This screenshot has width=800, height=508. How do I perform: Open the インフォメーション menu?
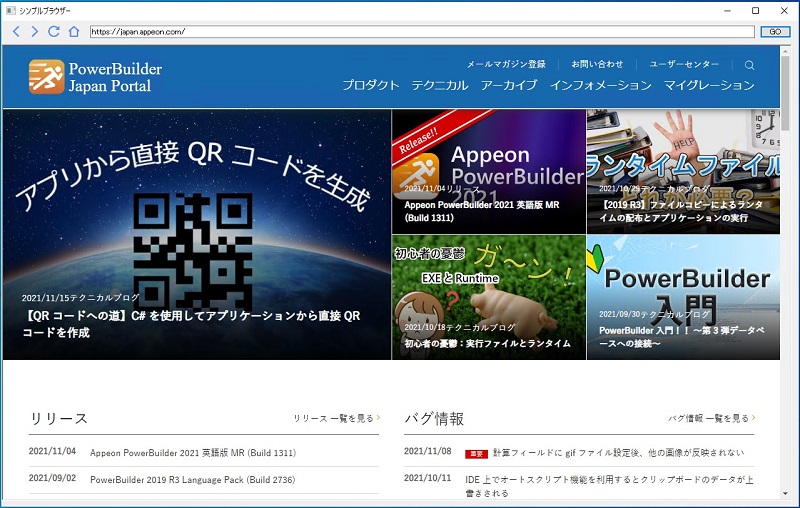point(601,85)
